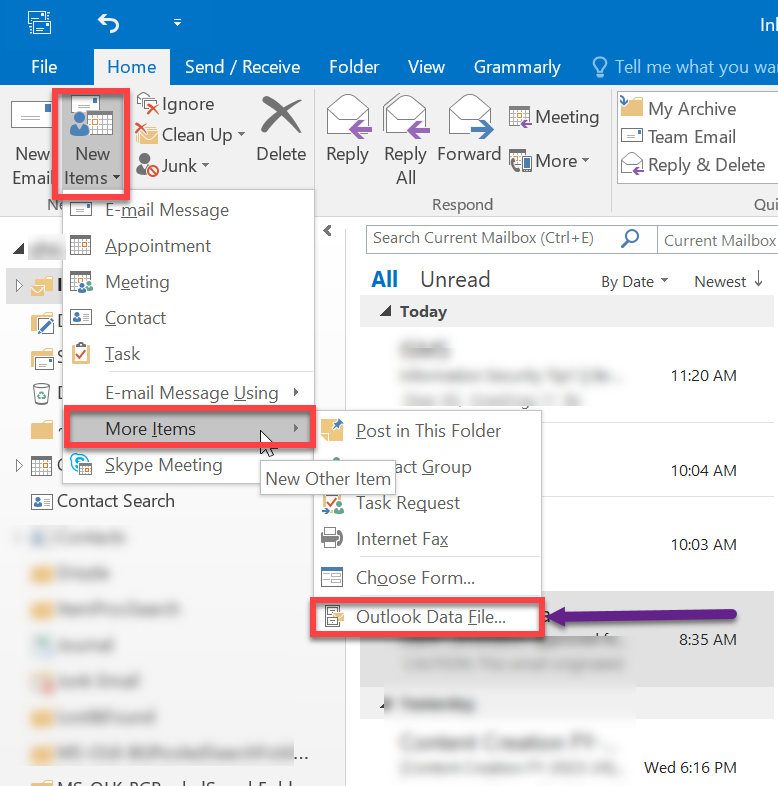This screenshot has height=786, width=778.
Task: Open the By Date sort dropdown
Action: click(634, 281)
